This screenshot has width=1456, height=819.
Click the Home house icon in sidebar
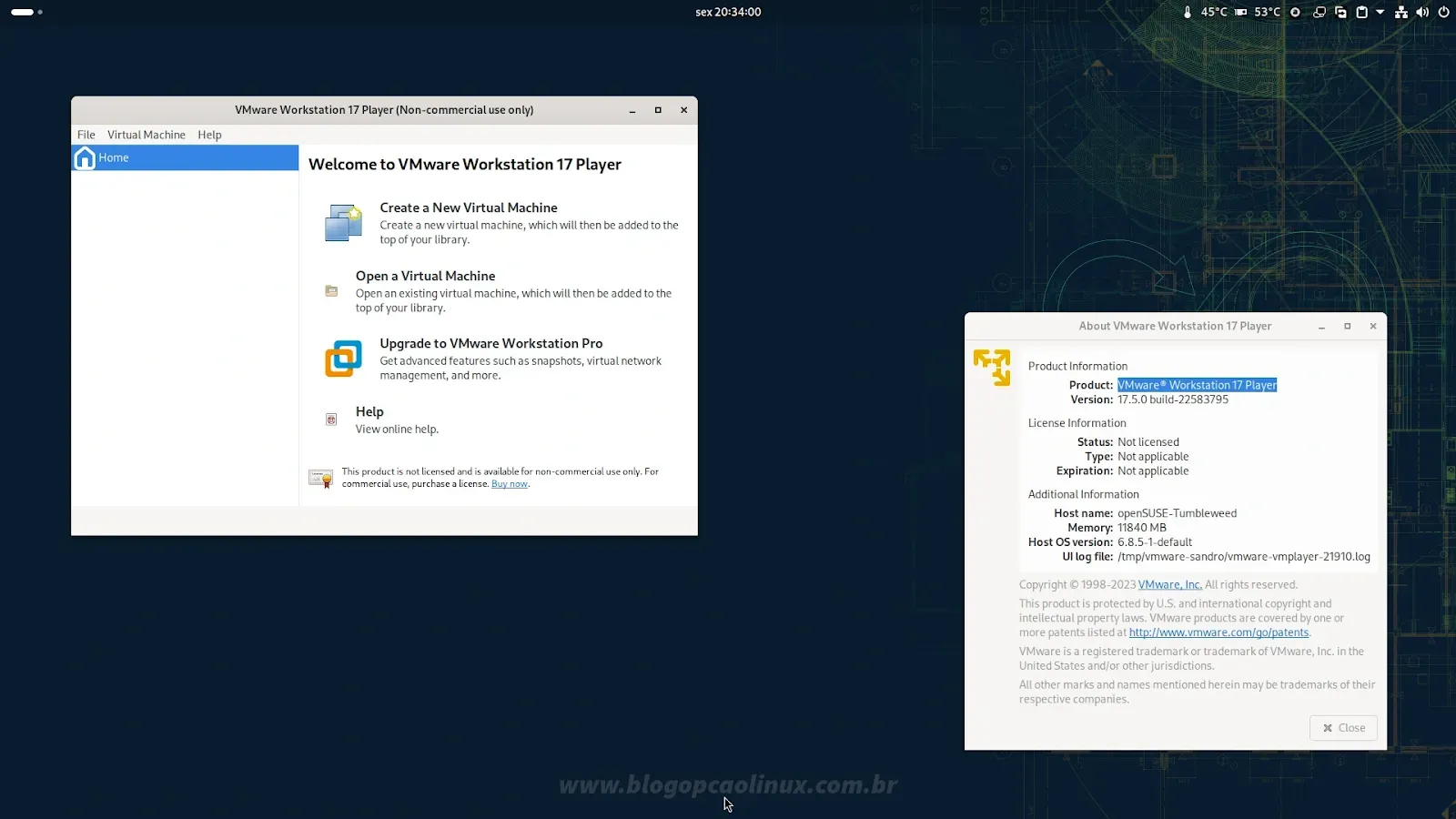85,158
